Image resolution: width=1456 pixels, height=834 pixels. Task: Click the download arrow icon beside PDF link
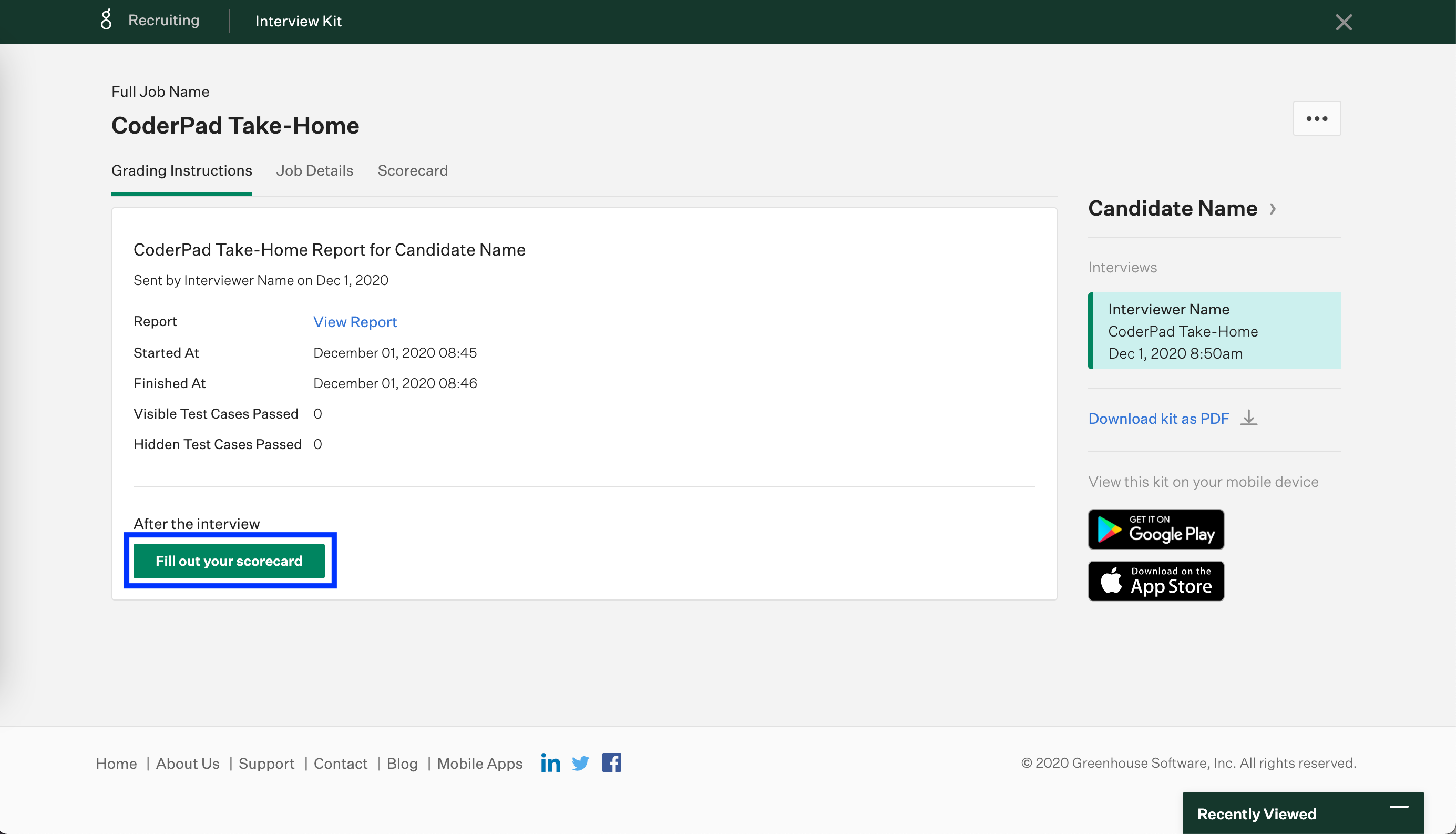tap(1249, 418)
